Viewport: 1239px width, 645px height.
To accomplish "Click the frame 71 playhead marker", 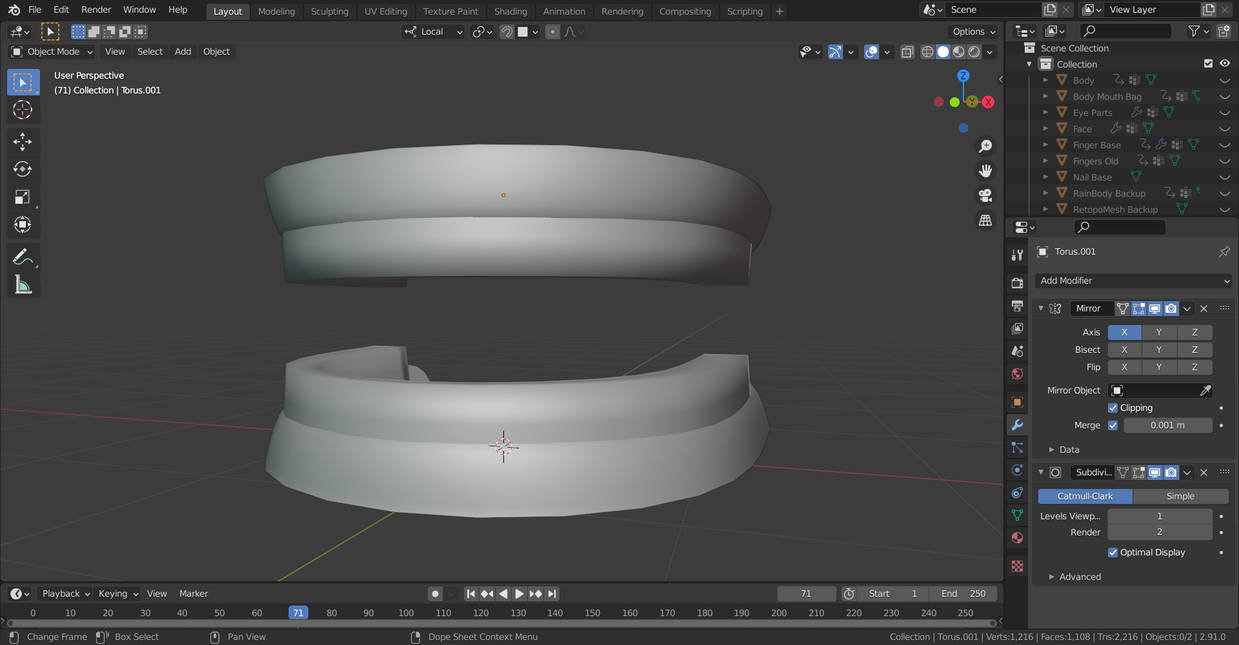I will pyautogui.click(x=298, y=613).
